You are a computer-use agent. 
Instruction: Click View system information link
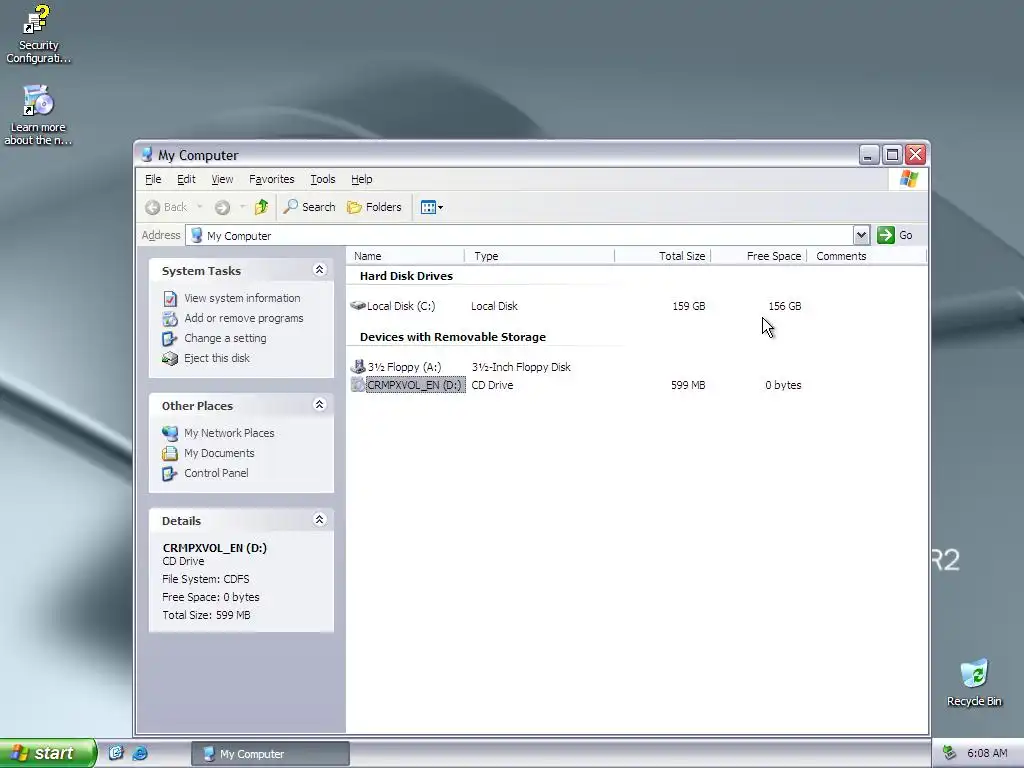[x=242, y=298]
